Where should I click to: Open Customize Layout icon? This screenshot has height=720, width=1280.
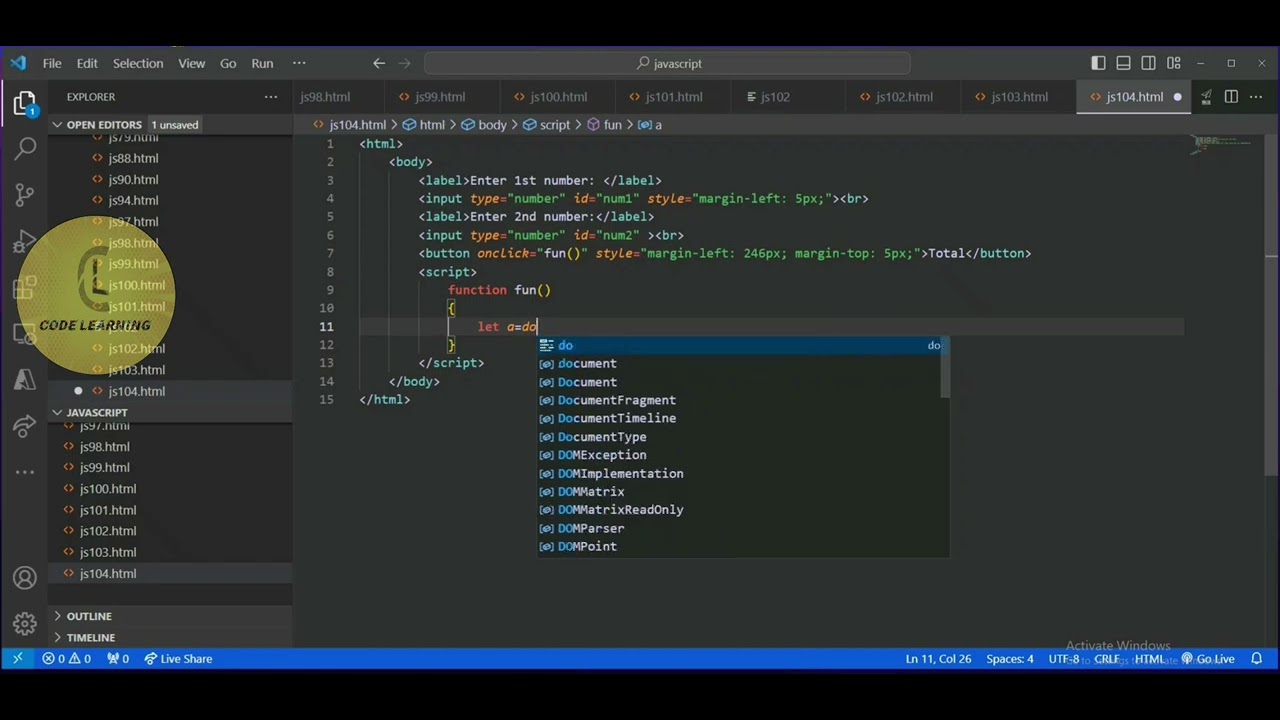tap(1173, 63)
